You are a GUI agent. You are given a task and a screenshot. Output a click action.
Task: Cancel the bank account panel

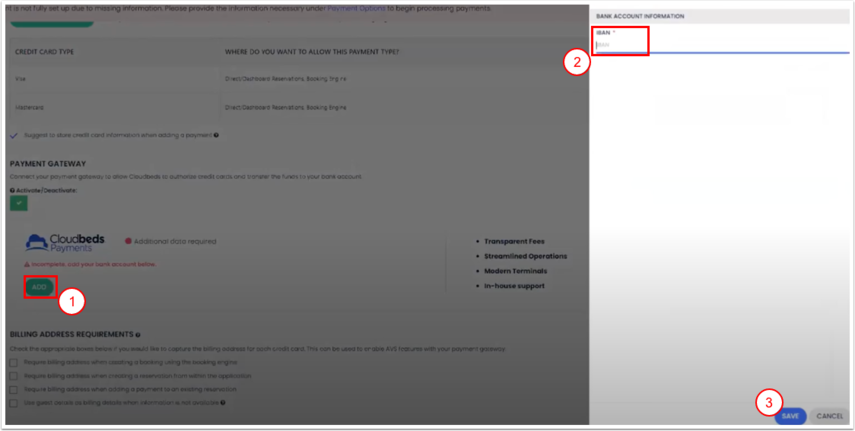tap(829, 416)
